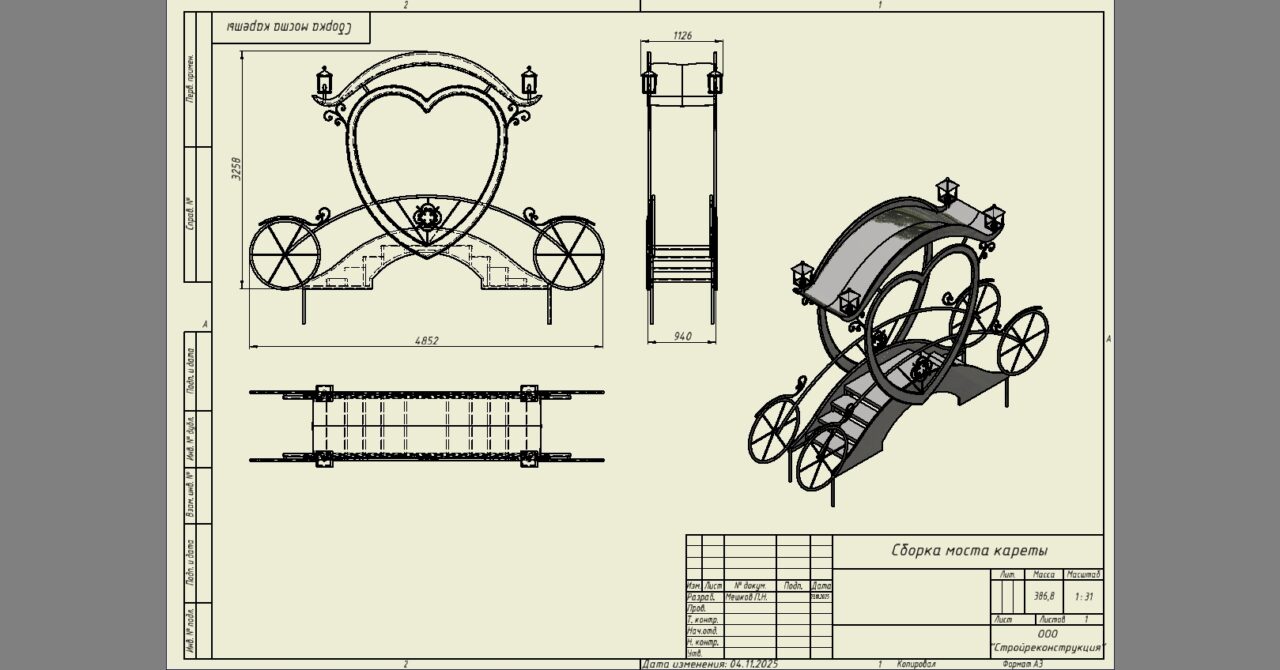
Task: Click the 'Копировал' label at sheet bottom
Action: 916,664
